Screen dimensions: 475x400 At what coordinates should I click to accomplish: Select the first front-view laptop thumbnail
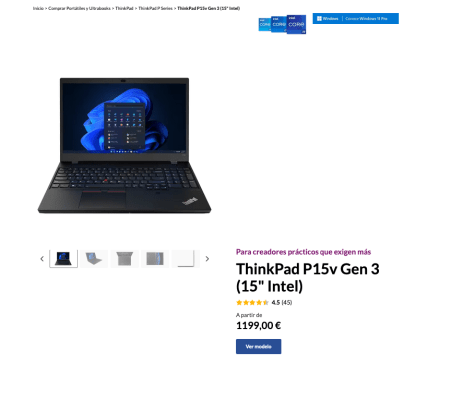click(63, 259)
